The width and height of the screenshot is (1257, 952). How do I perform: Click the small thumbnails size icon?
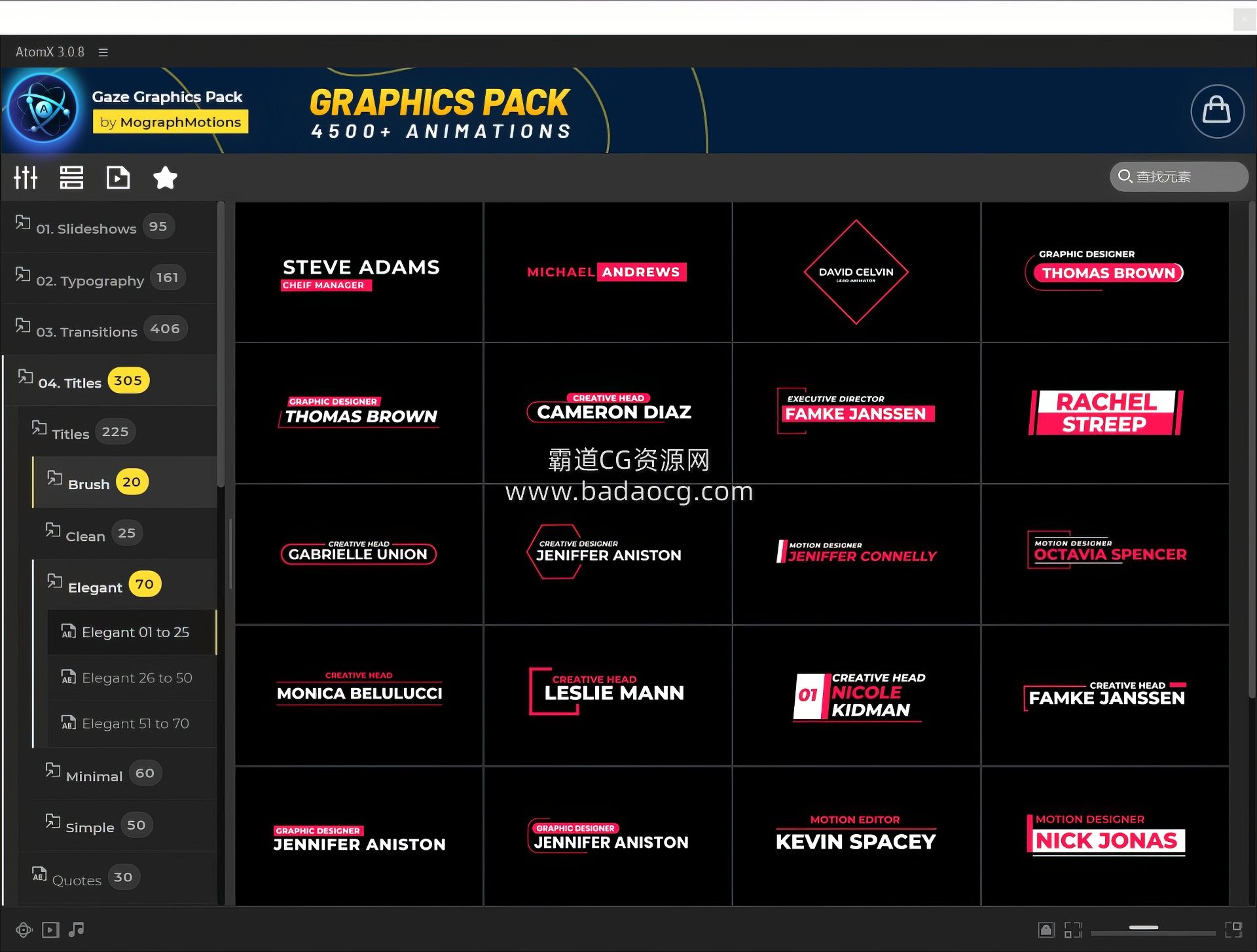[1072, 930]
